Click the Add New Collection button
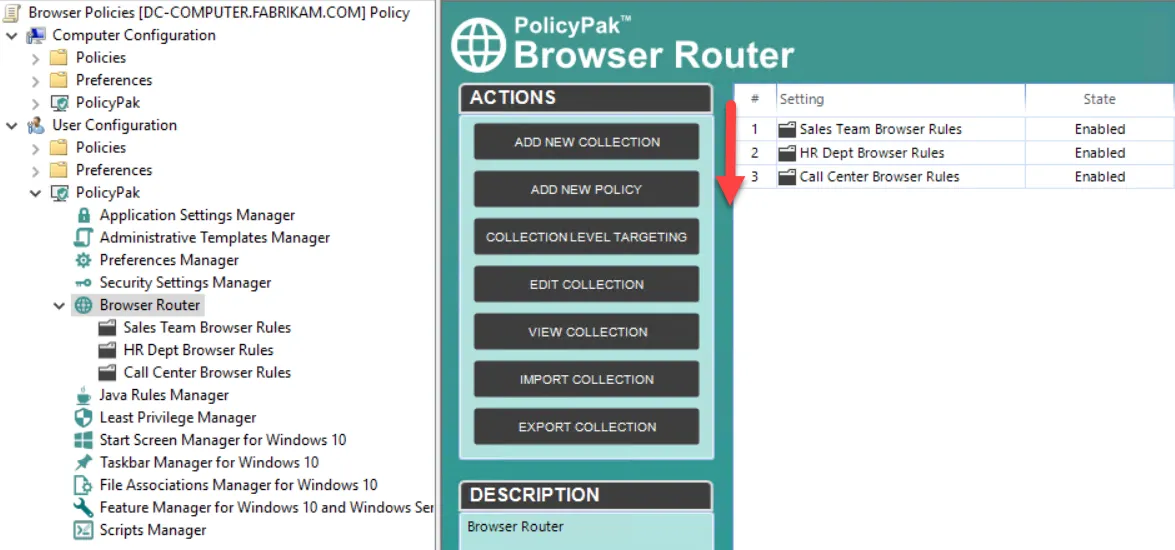1175x550 pixels. coord(587,142)
